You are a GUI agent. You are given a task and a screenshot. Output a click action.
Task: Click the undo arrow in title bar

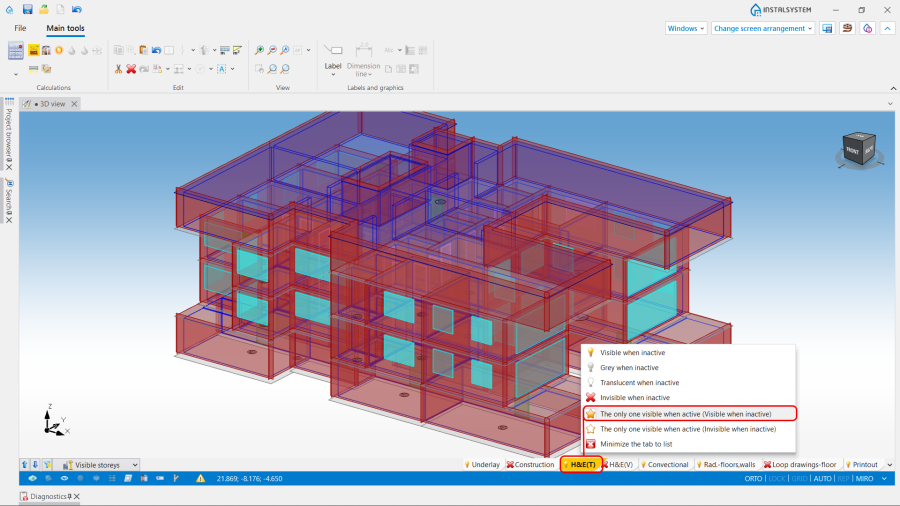[77, 9]
